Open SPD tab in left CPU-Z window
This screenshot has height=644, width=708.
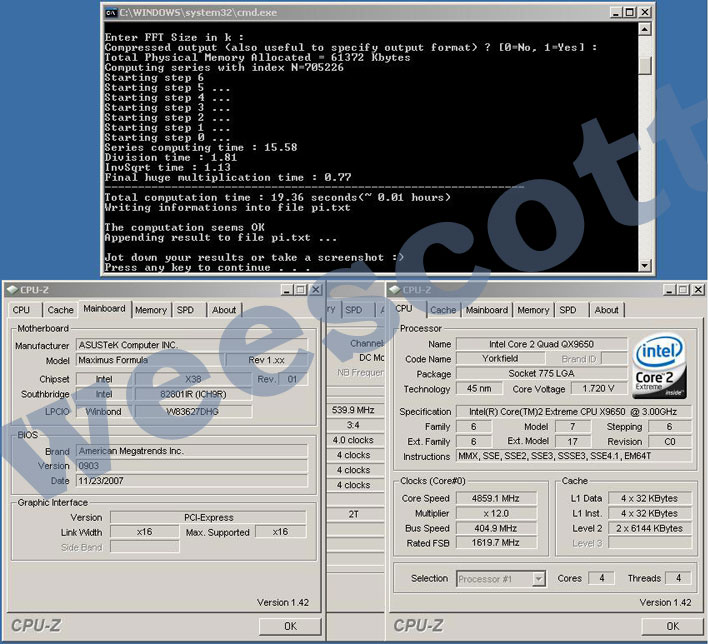coord(185,310)
